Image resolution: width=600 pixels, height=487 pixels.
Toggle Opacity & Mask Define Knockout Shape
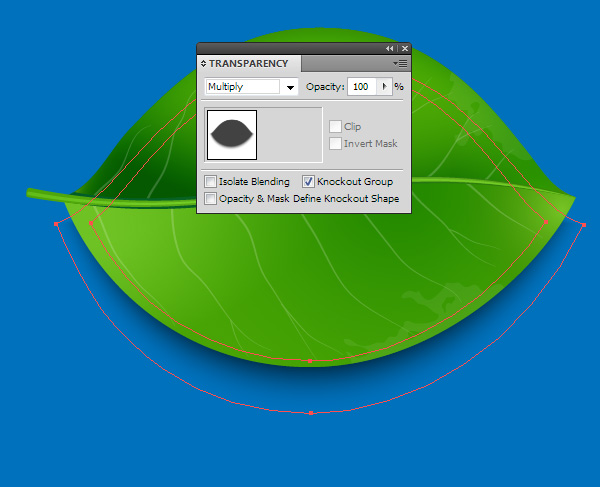click(x=210, y=199)
